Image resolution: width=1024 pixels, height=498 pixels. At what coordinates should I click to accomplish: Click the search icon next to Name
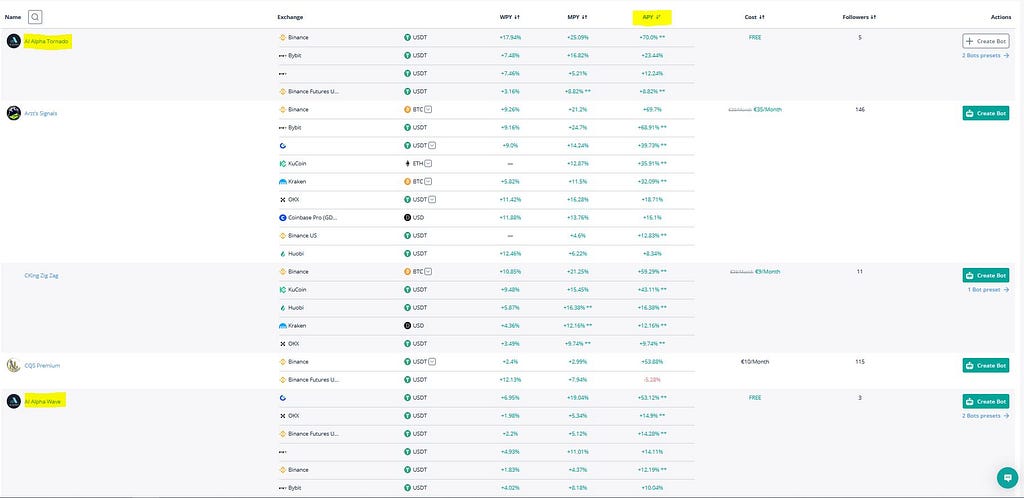click(x=35, y=17)
